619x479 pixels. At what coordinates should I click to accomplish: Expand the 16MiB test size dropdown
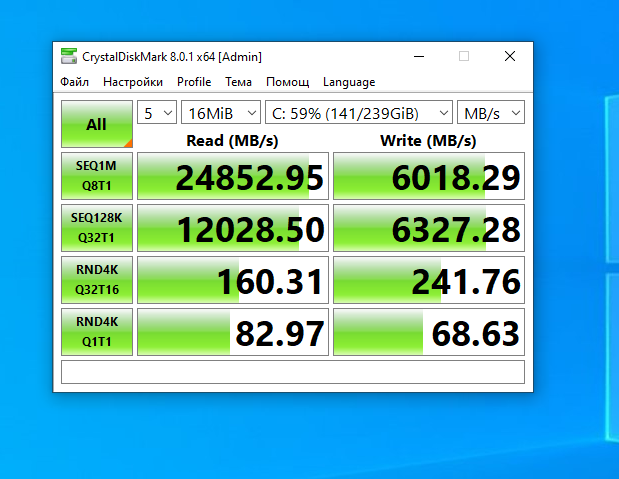click(x=221, y=113)
